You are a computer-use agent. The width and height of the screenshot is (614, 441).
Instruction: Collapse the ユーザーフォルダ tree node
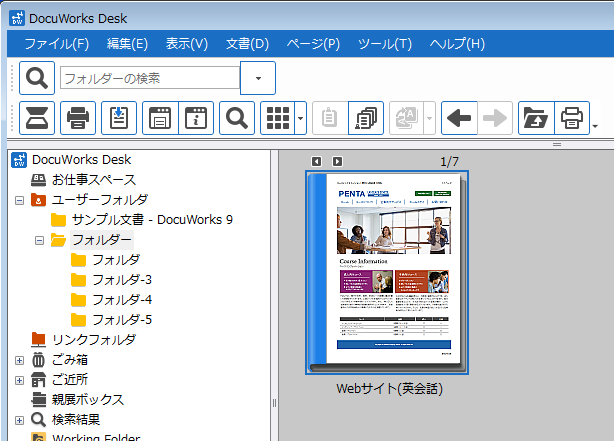point(20,200)
